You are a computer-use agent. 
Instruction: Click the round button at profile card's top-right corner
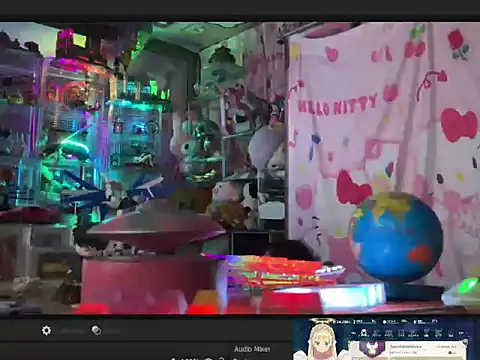click(466, 341)
